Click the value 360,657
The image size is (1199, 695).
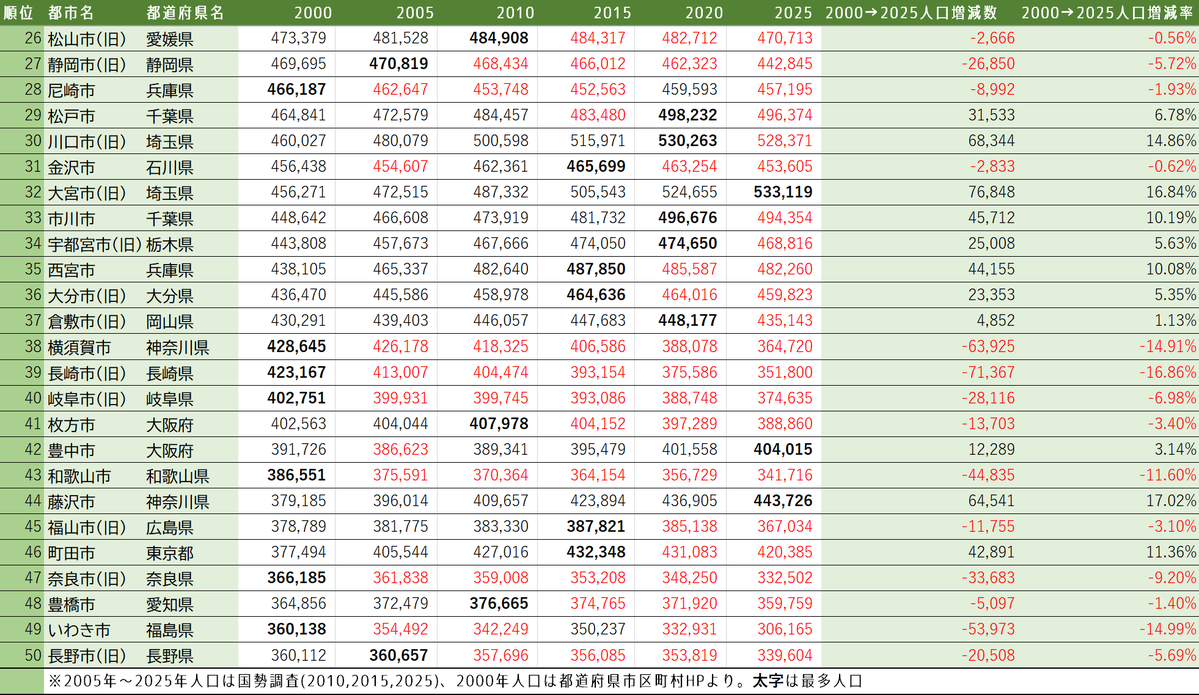[398, 655]
